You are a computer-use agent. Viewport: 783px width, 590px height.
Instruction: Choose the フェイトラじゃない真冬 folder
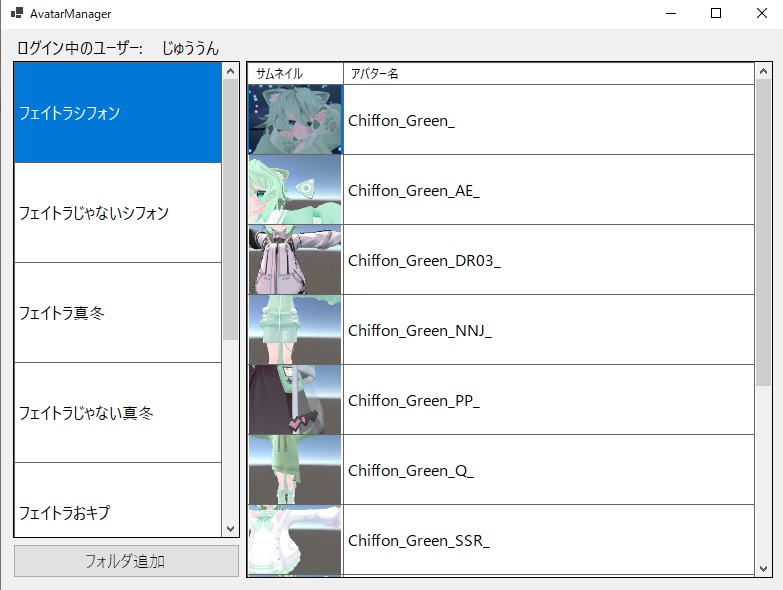[118, 412]
